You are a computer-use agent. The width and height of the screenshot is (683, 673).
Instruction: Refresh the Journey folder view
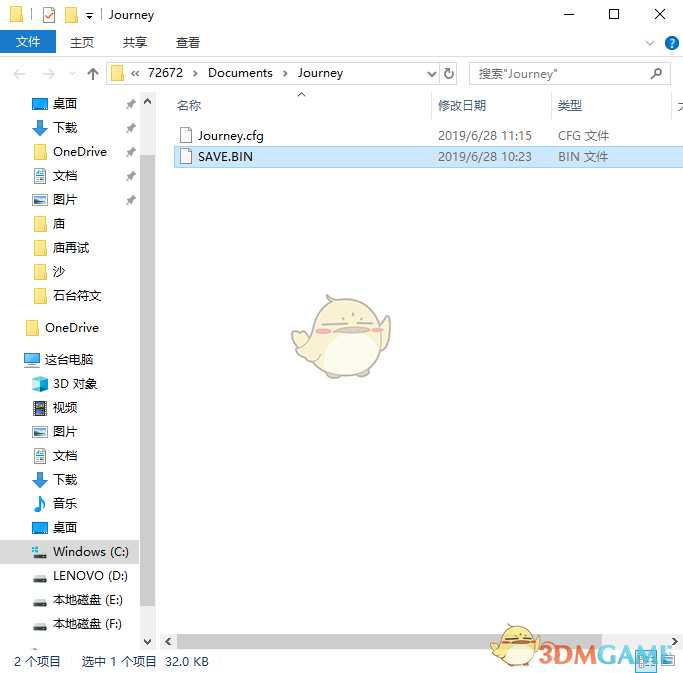(449, 73)
